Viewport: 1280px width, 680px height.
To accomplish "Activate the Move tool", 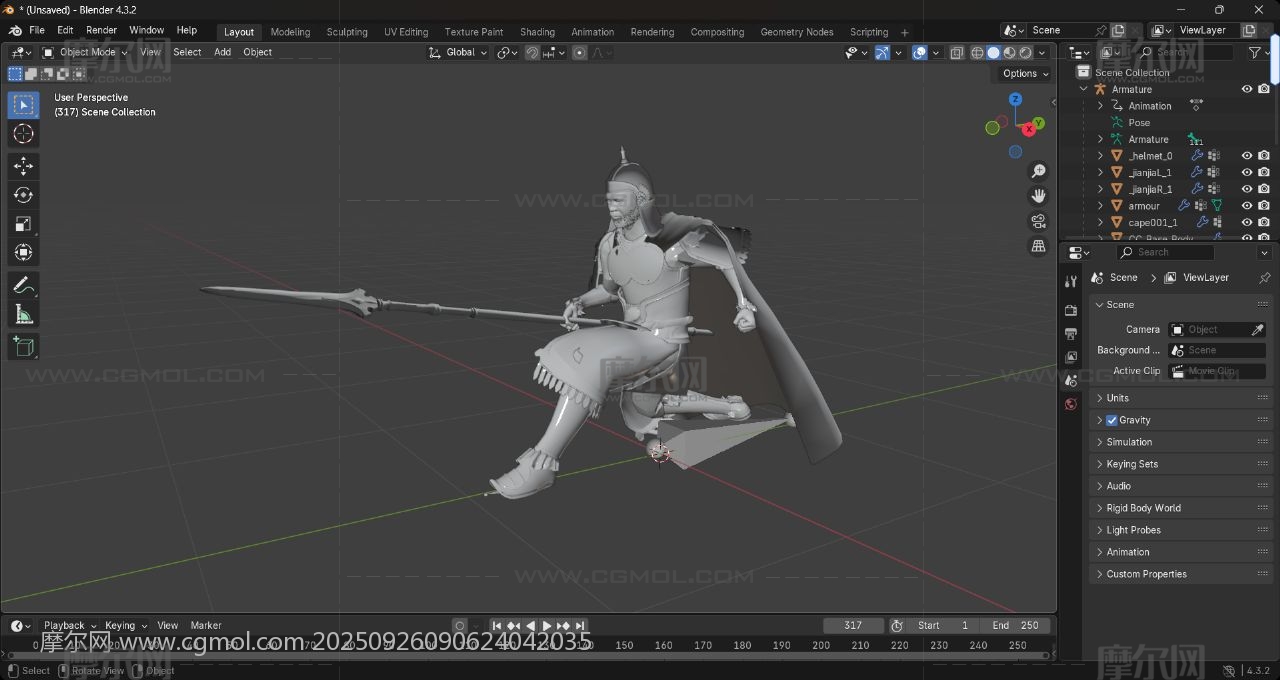I will (x=23, y=166).
